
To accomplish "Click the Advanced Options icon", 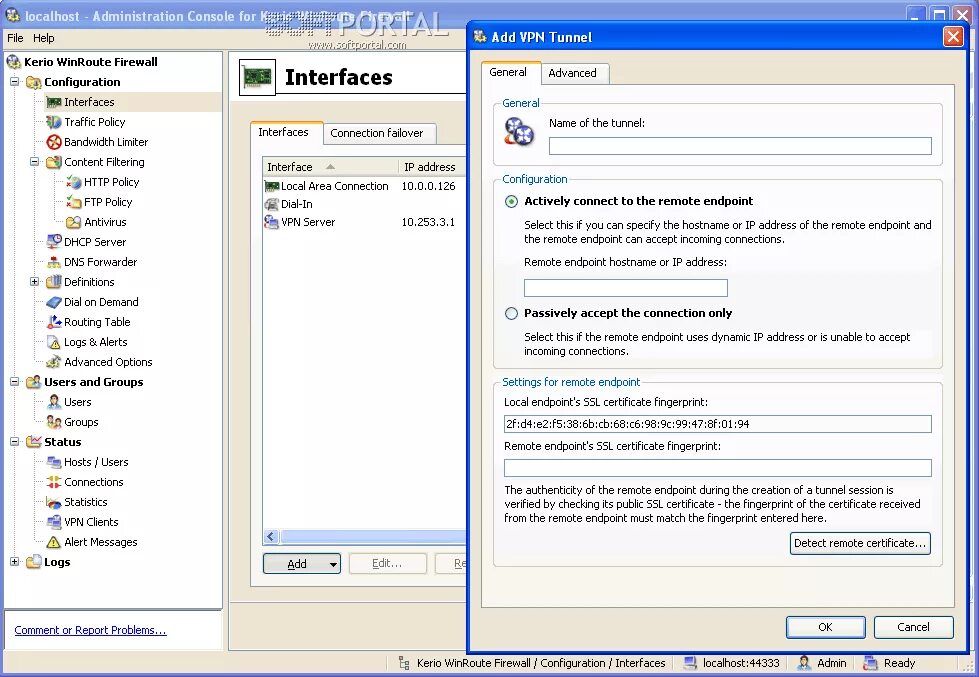I will point(54,362).
